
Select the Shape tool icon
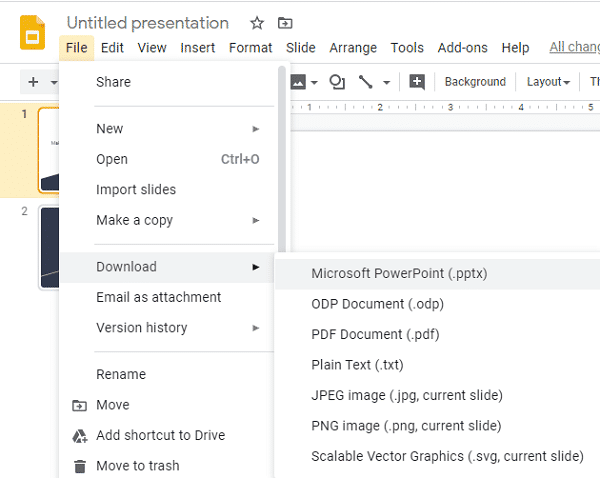(337, 82)
